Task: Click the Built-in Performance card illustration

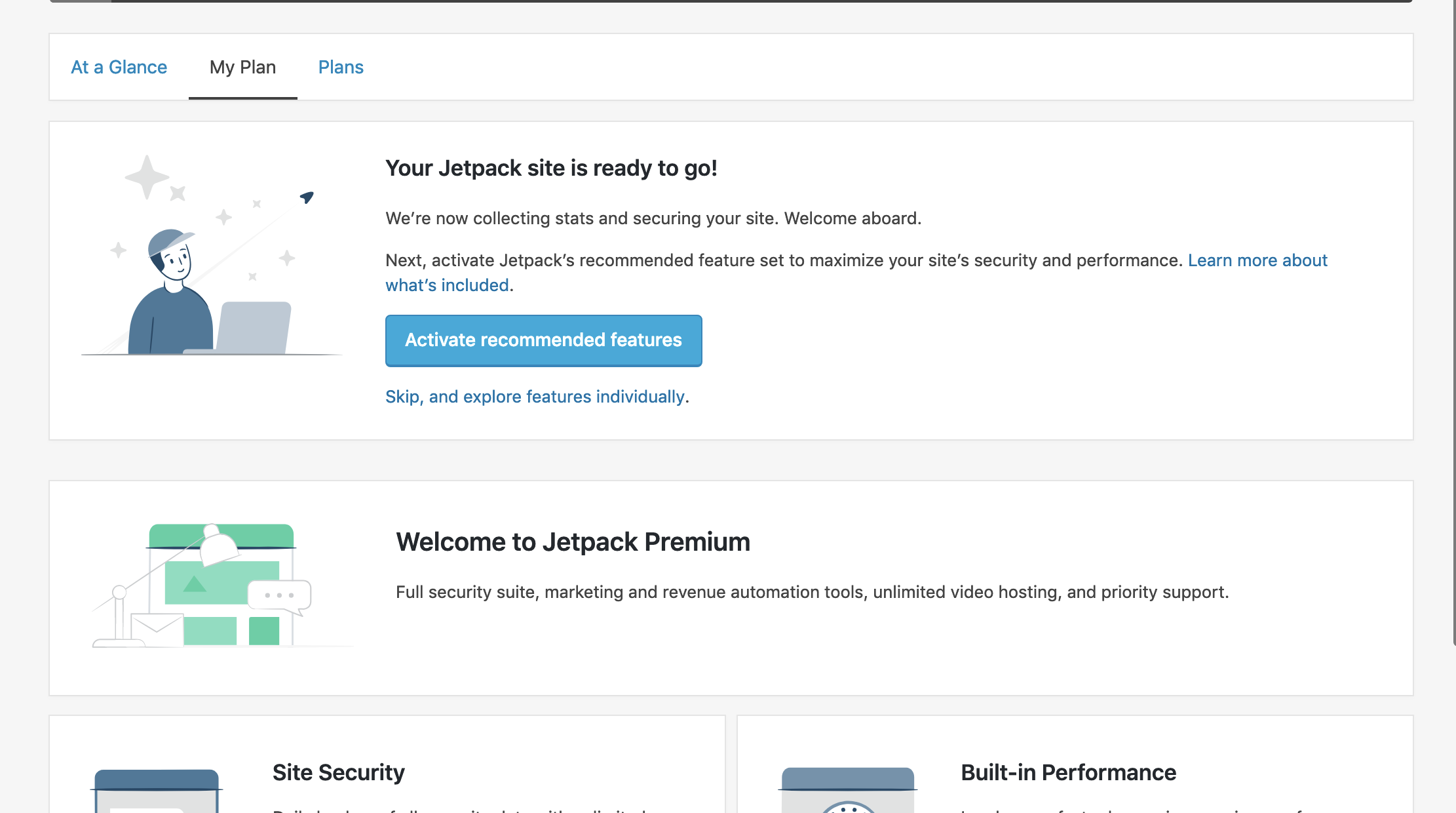Action: [x=848, y=789]
